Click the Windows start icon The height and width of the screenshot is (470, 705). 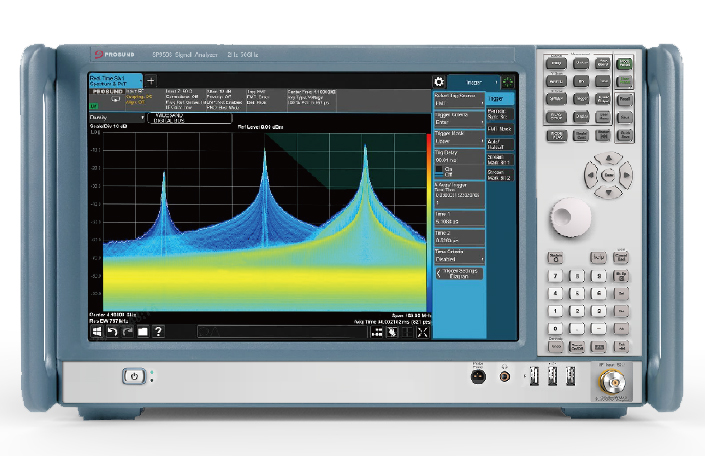[98, 330]
